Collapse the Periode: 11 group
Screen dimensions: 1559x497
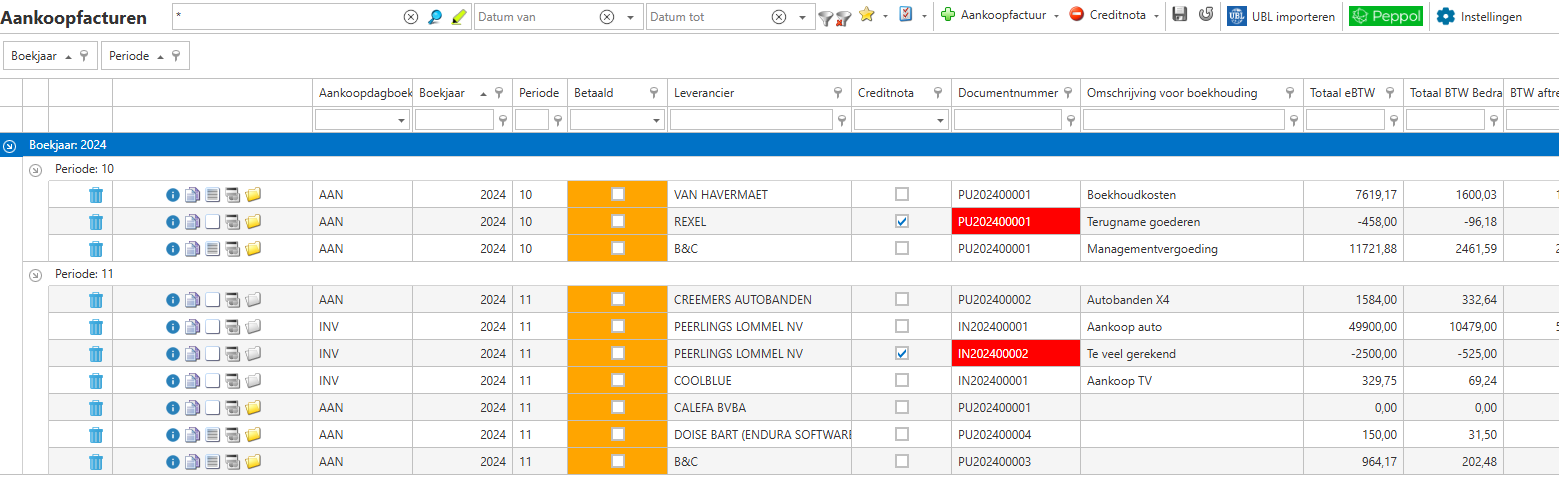36,275
